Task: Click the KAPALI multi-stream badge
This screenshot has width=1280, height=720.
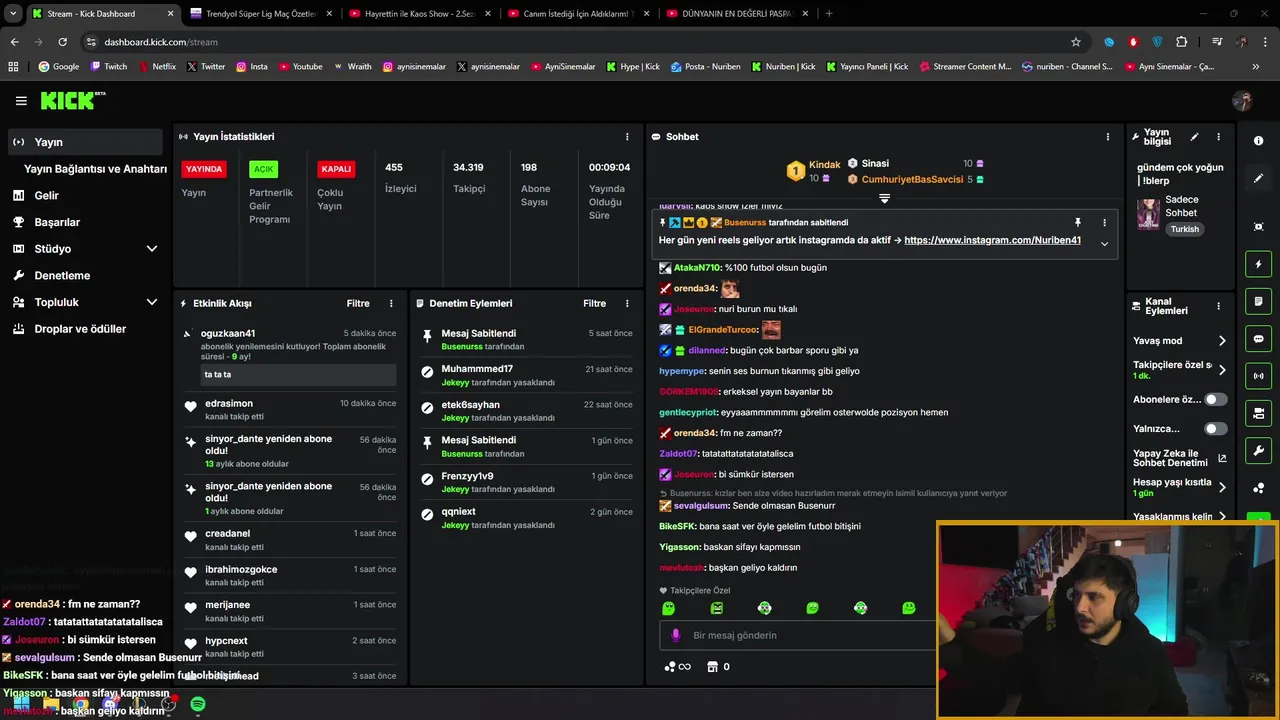Action: pos(336,169)
